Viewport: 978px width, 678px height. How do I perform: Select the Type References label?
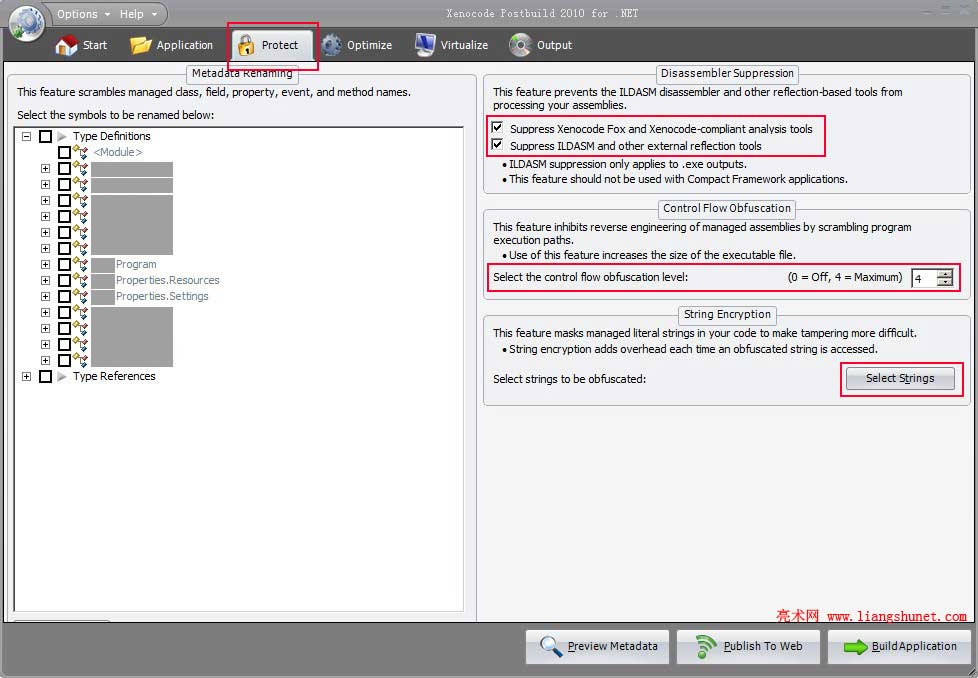(114, 376)
